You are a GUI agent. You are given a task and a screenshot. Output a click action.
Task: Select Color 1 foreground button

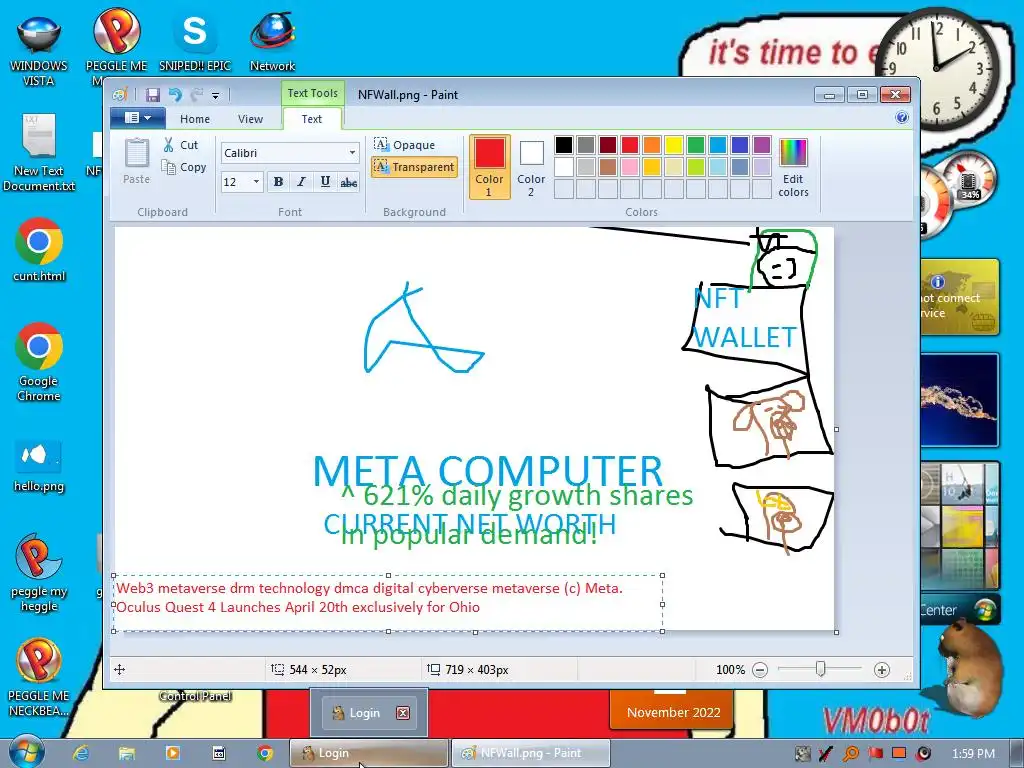pyautogui.click(x=489, y=167)
